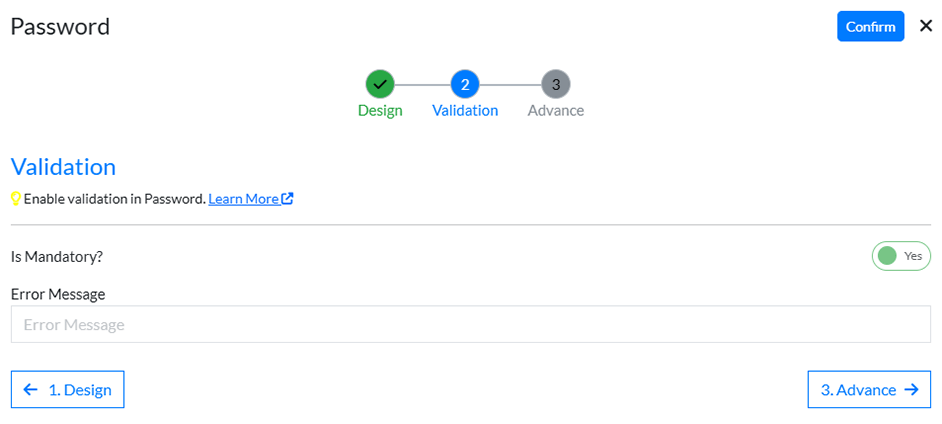Image resolution: width=942 pixels, height=424 pixels.
Task: Click the left arrow icon in the Design button
Action: tap(31, 390)
